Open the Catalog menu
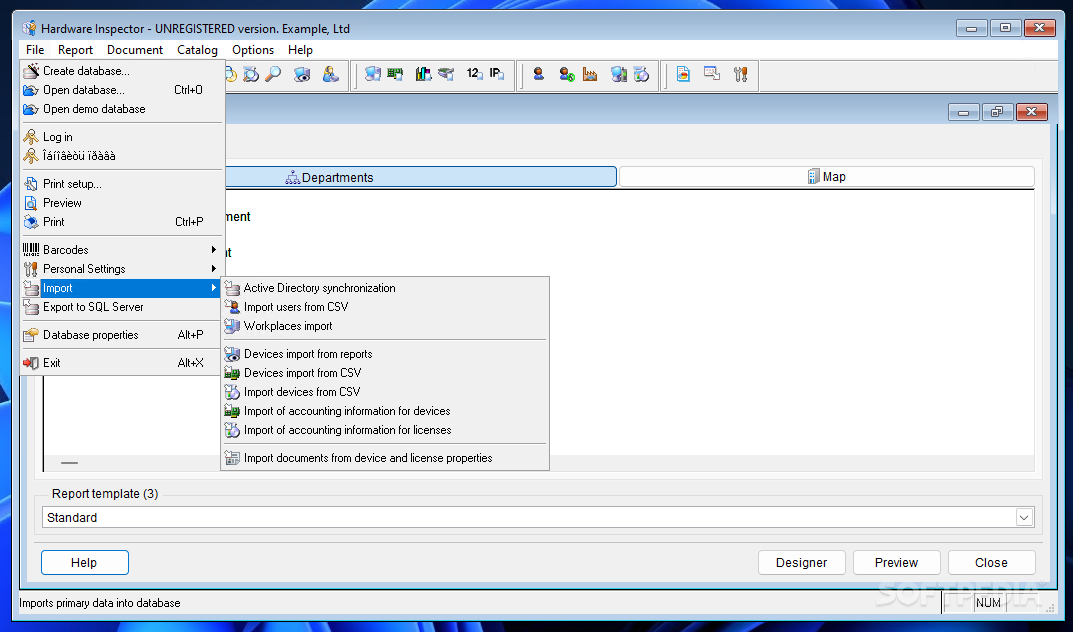1073x632 pixels. click(x=197, y=50)
